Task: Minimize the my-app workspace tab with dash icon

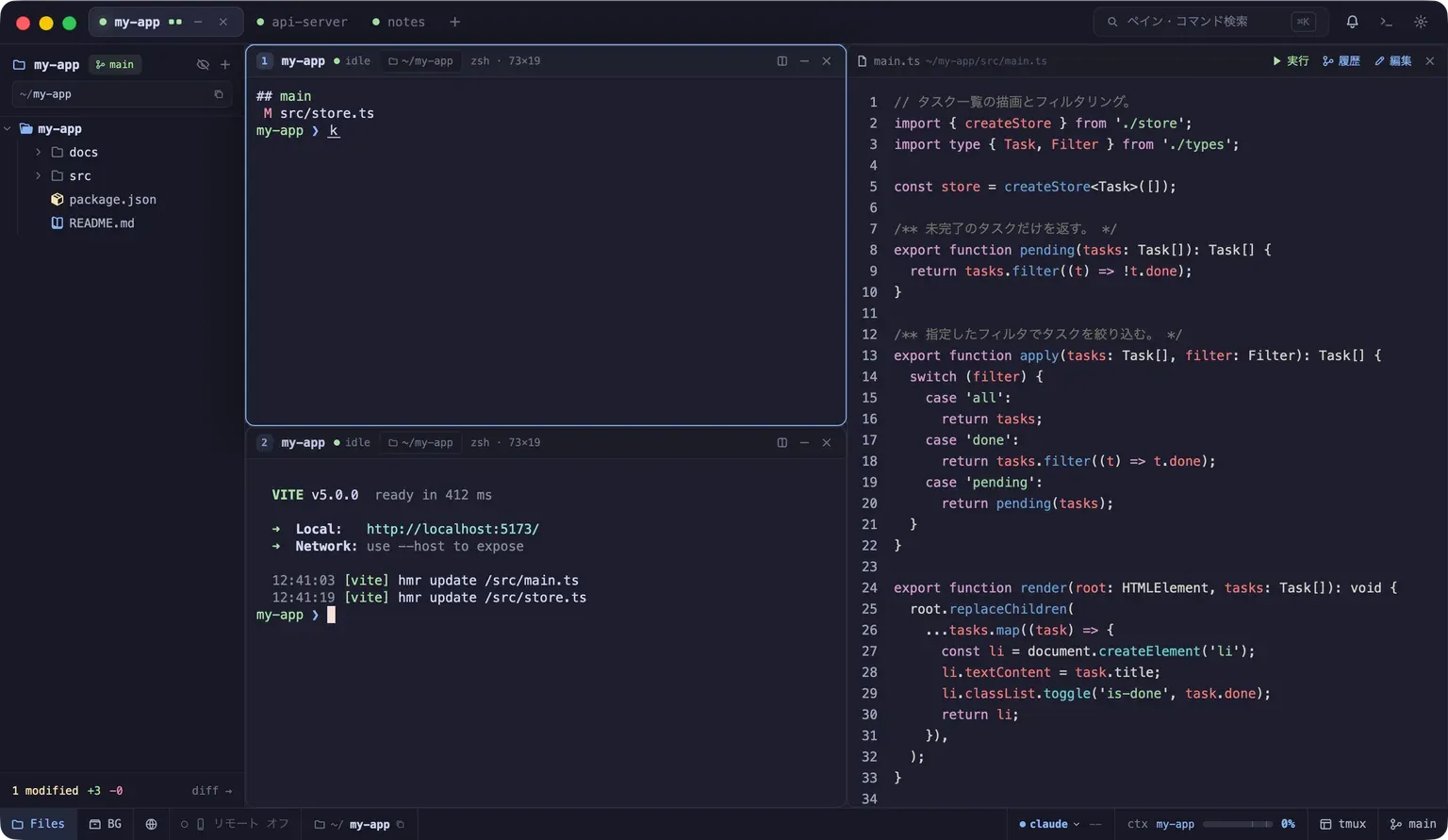Action: 198,22
